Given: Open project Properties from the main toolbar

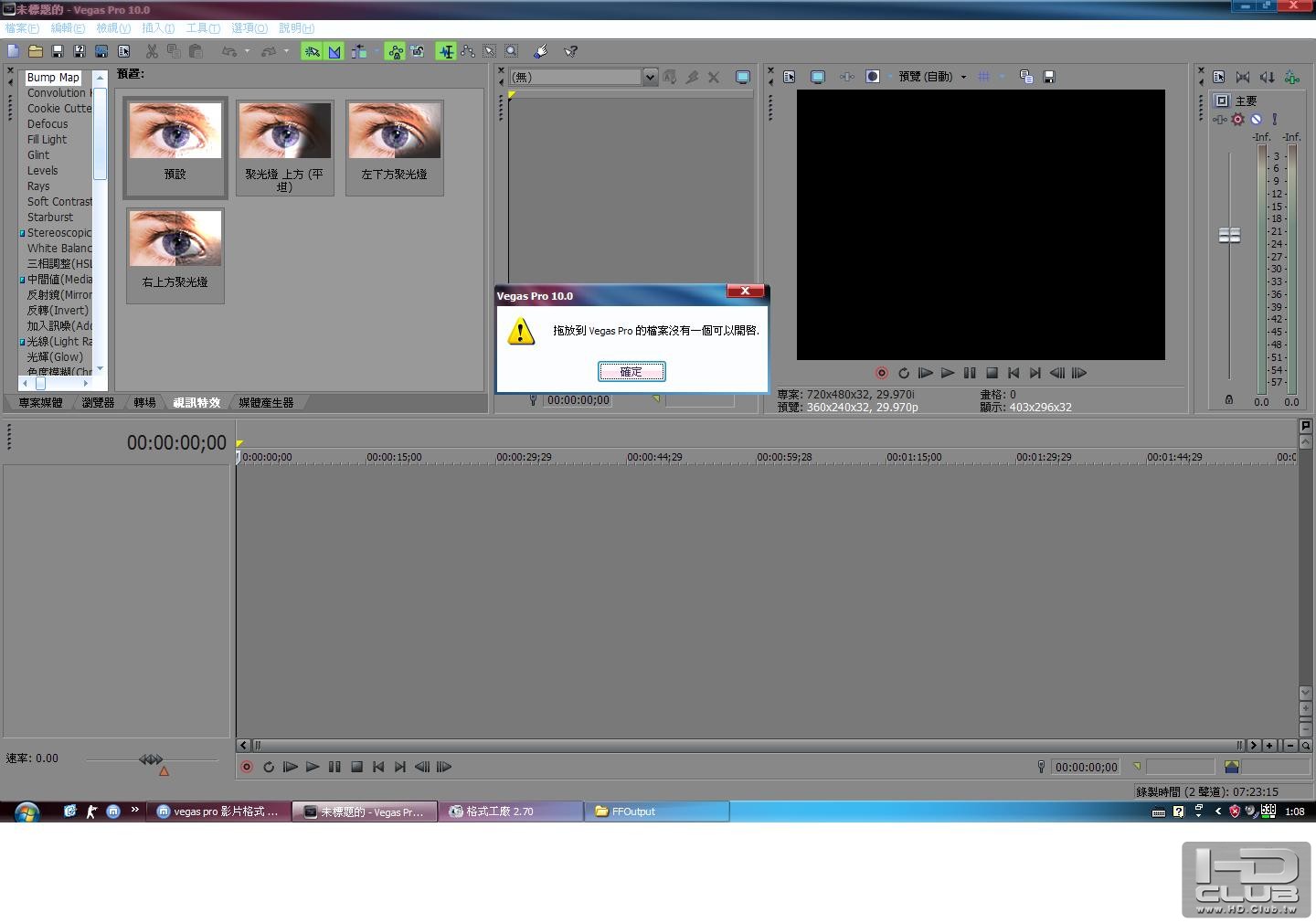Looking at the screenshot, I should click(x=124, y=51).
